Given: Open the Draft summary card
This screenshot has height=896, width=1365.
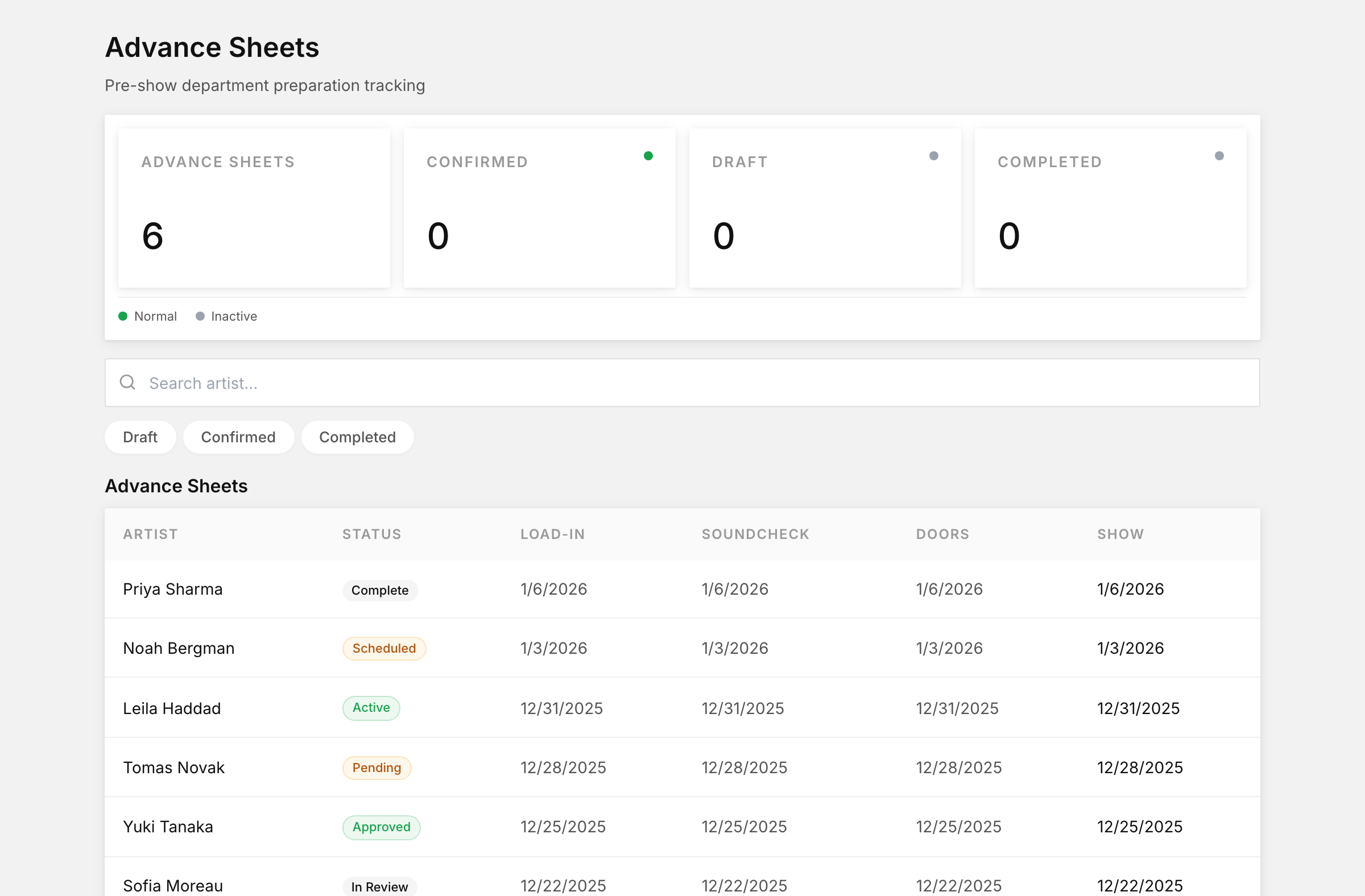Looking at the screenshot, I should click(x=825, y=208).
